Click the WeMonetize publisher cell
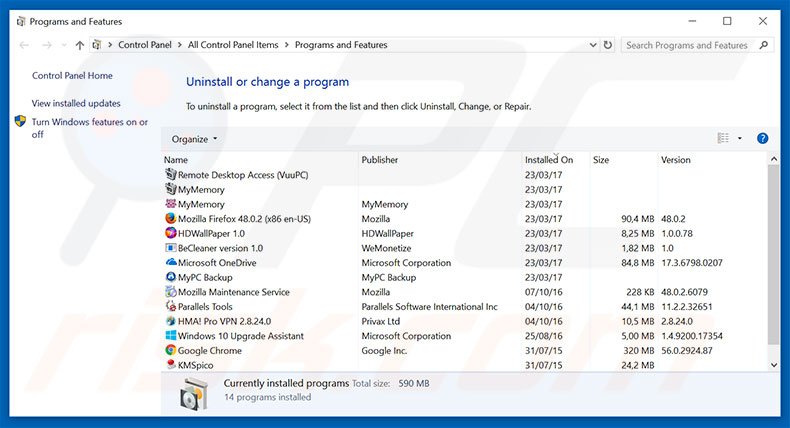 (386, 248)
